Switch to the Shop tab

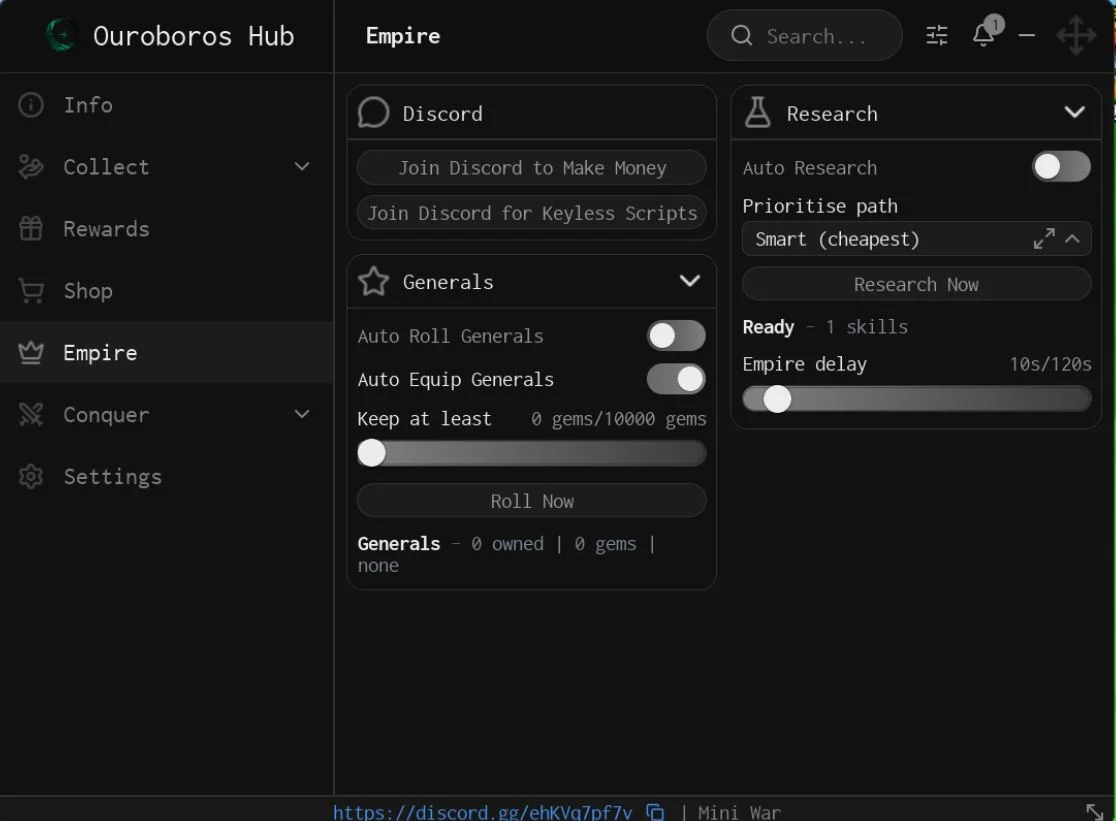point(167,290)
